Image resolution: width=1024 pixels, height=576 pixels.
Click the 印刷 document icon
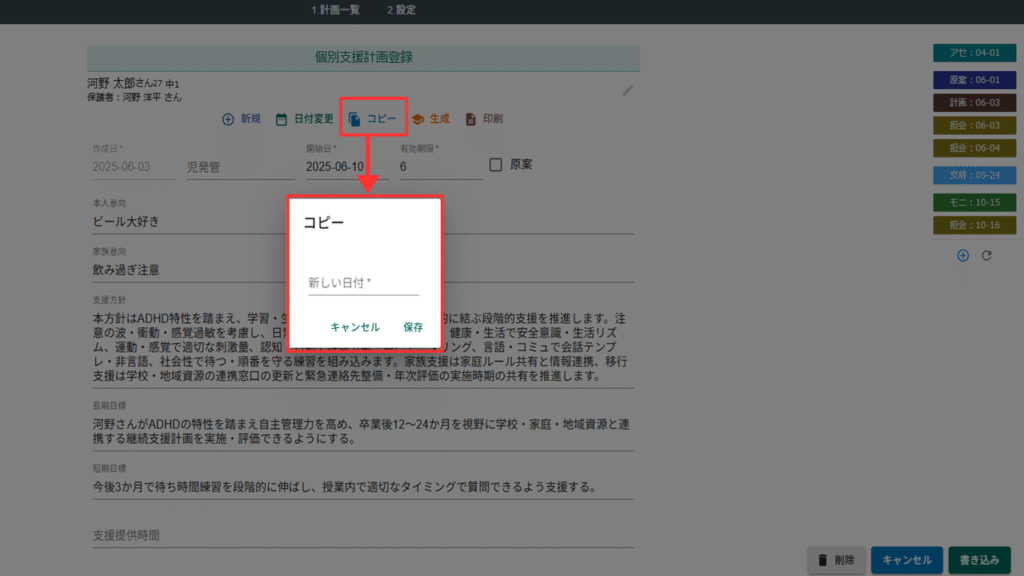pyautogui.click(x=471, y=119)
